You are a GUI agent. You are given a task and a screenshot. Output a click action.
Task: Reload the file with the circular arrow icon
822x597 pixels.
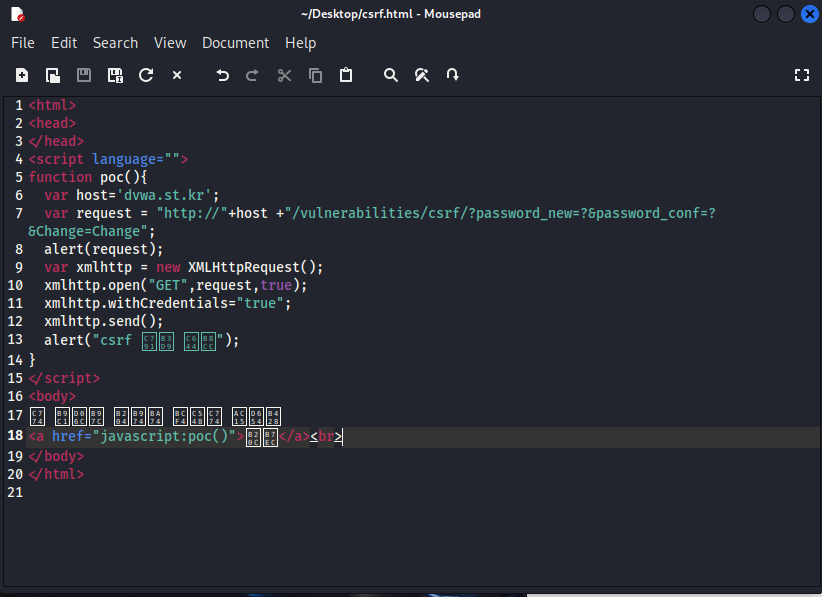[x=146, y=75]
